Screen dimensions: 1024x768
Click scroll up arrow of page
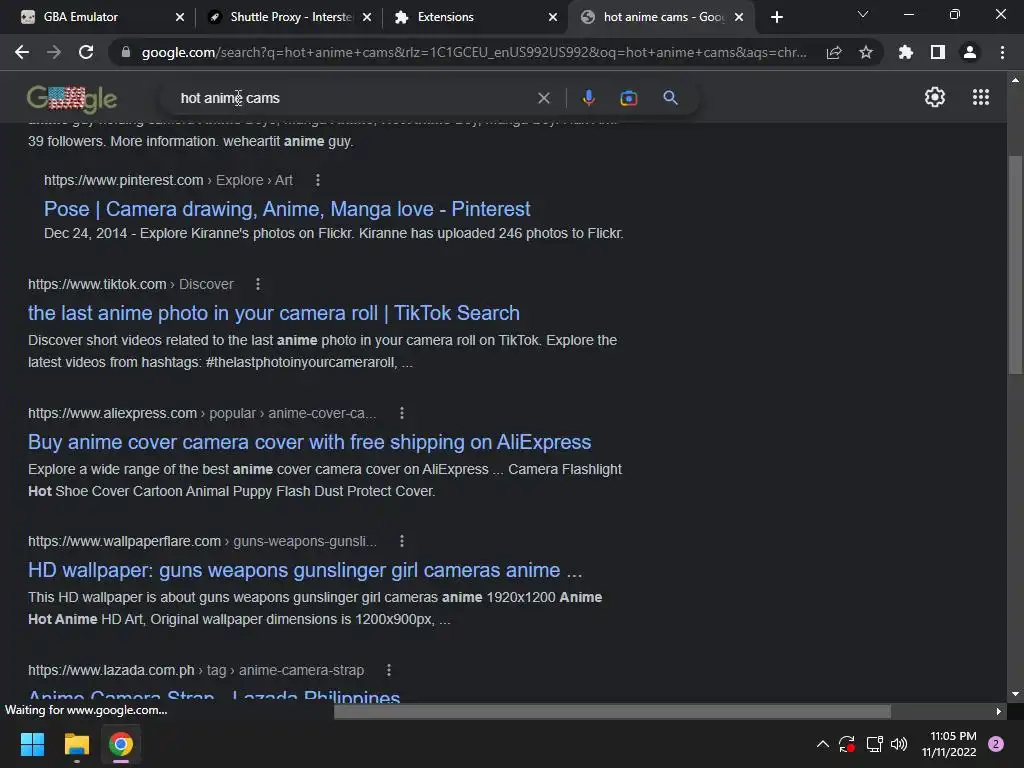(1015, 80)
